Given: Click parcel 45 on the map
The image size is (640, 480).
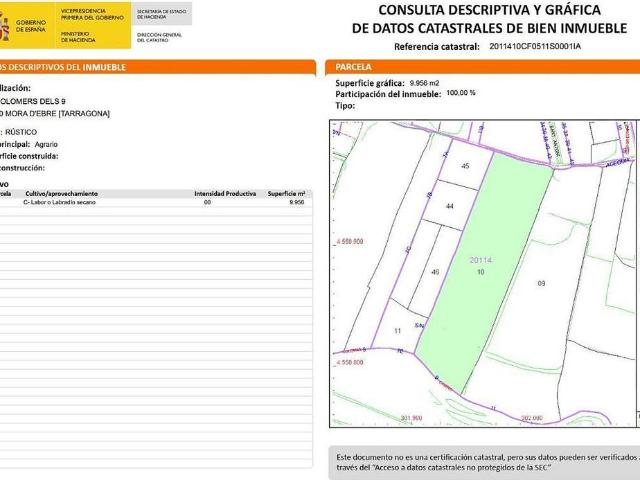Looking at the screenshot, I should tap(465, 166).
